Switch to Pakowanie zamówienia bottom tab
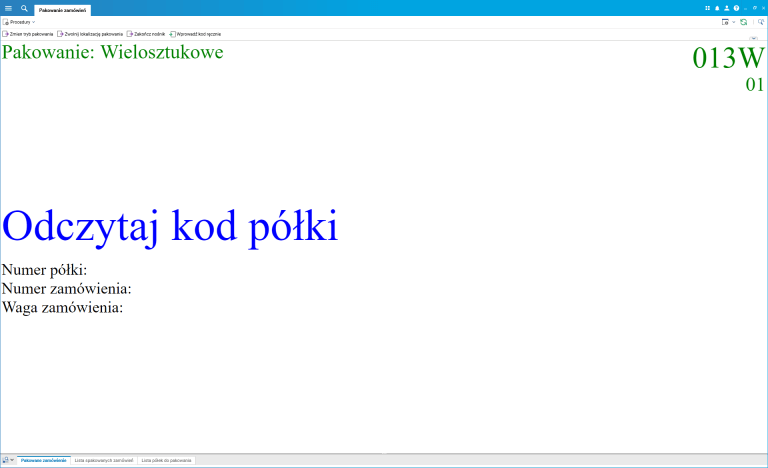 [44, 460]
